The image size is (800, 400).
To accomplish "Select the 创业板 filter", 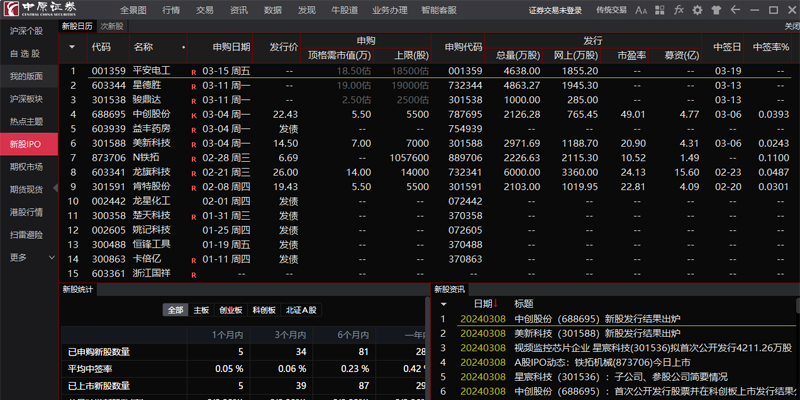I will (231, 310).
